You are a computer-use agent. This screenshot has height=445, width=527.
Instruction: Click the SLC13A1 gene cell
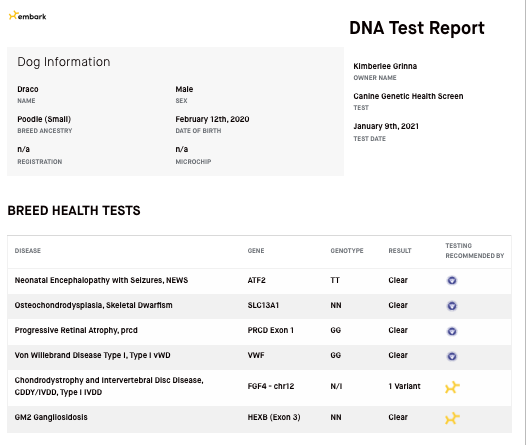[x=263, y=305]
